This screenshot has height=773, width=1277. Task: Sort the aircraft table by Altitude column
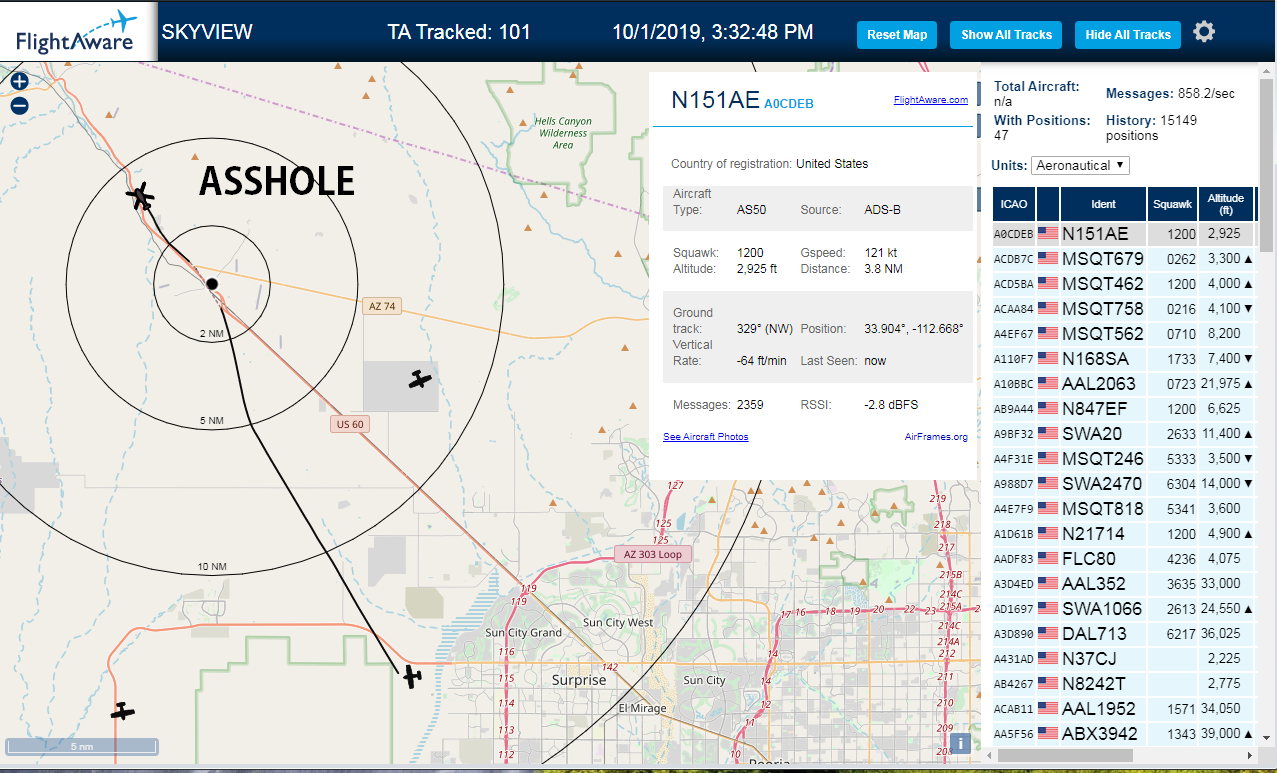[x=1225, y=204]
